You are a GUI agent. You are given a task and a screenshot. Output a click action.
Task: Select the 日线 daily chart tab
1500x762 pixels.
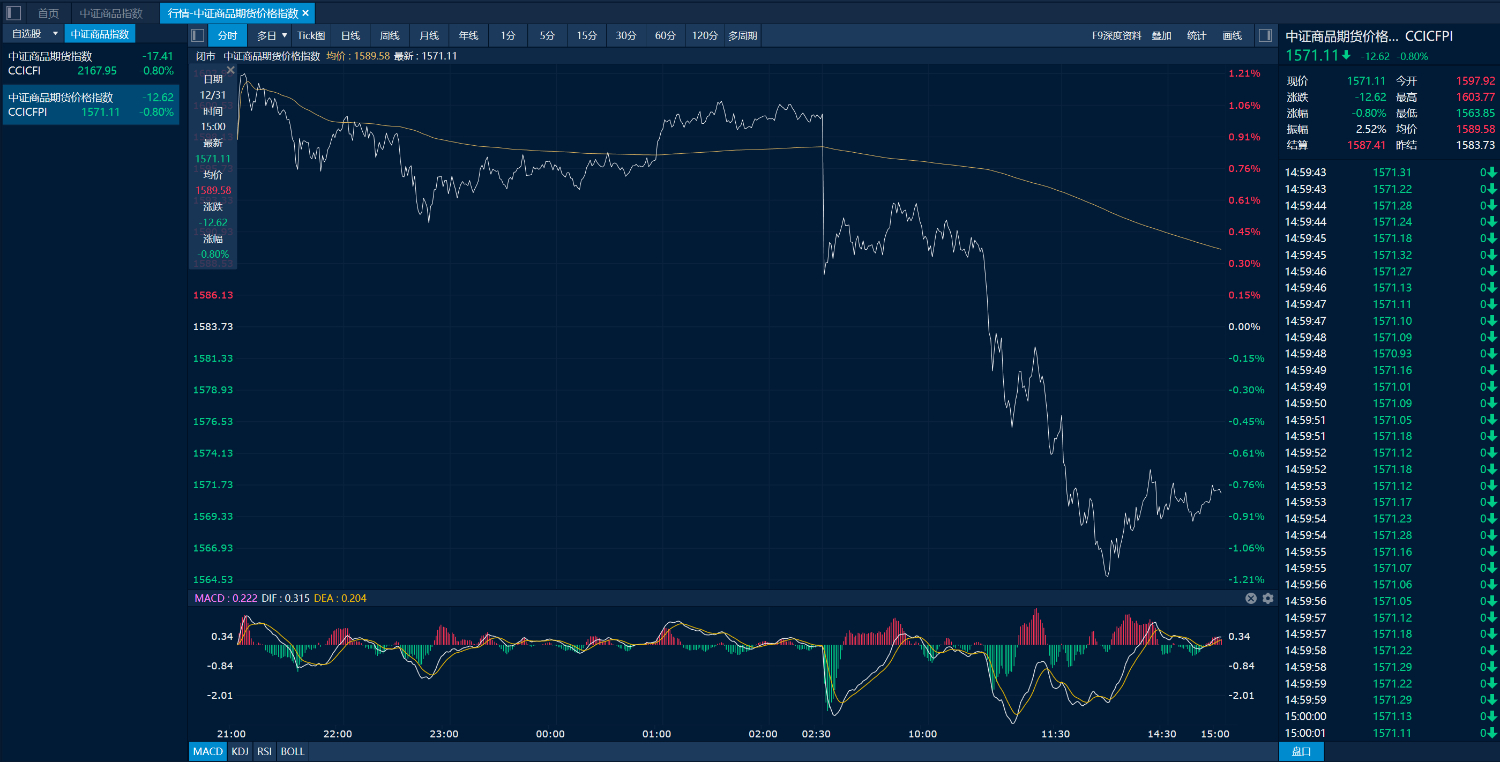pyautogui.click(x=350, y=35)
